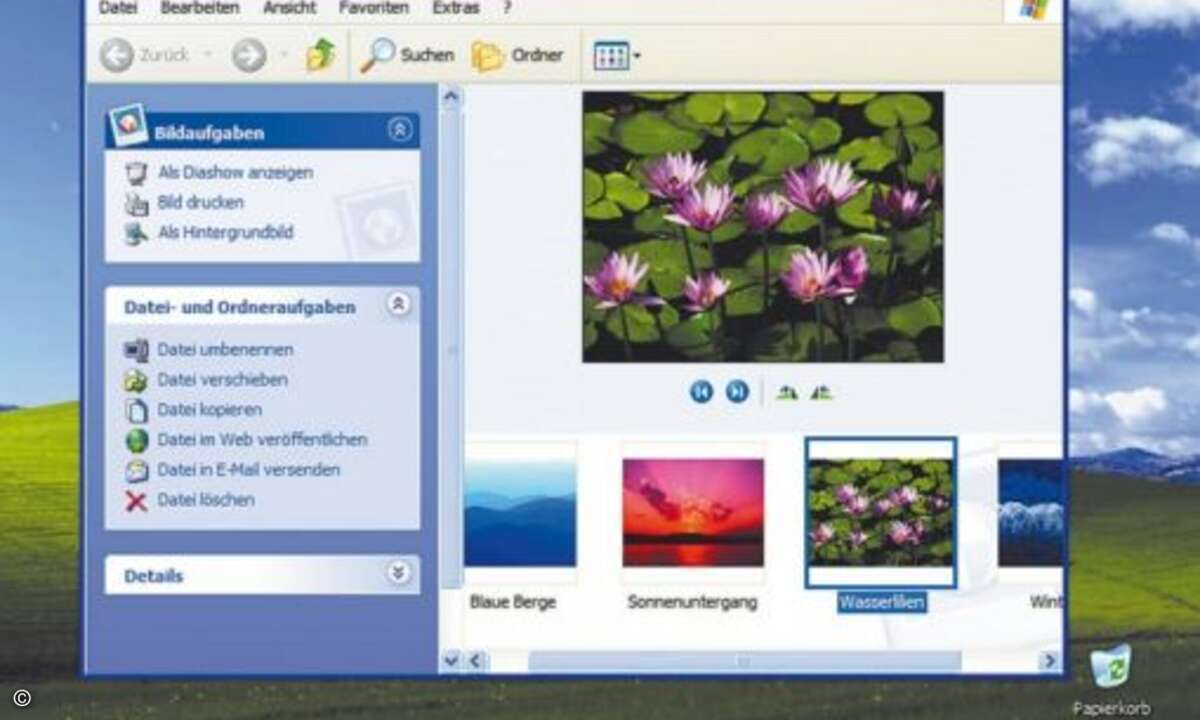Image resolution: width=1200 pixels, height=720 pixels.
Task: Open the Favoriten menu
Action: [x=374, y=7]
